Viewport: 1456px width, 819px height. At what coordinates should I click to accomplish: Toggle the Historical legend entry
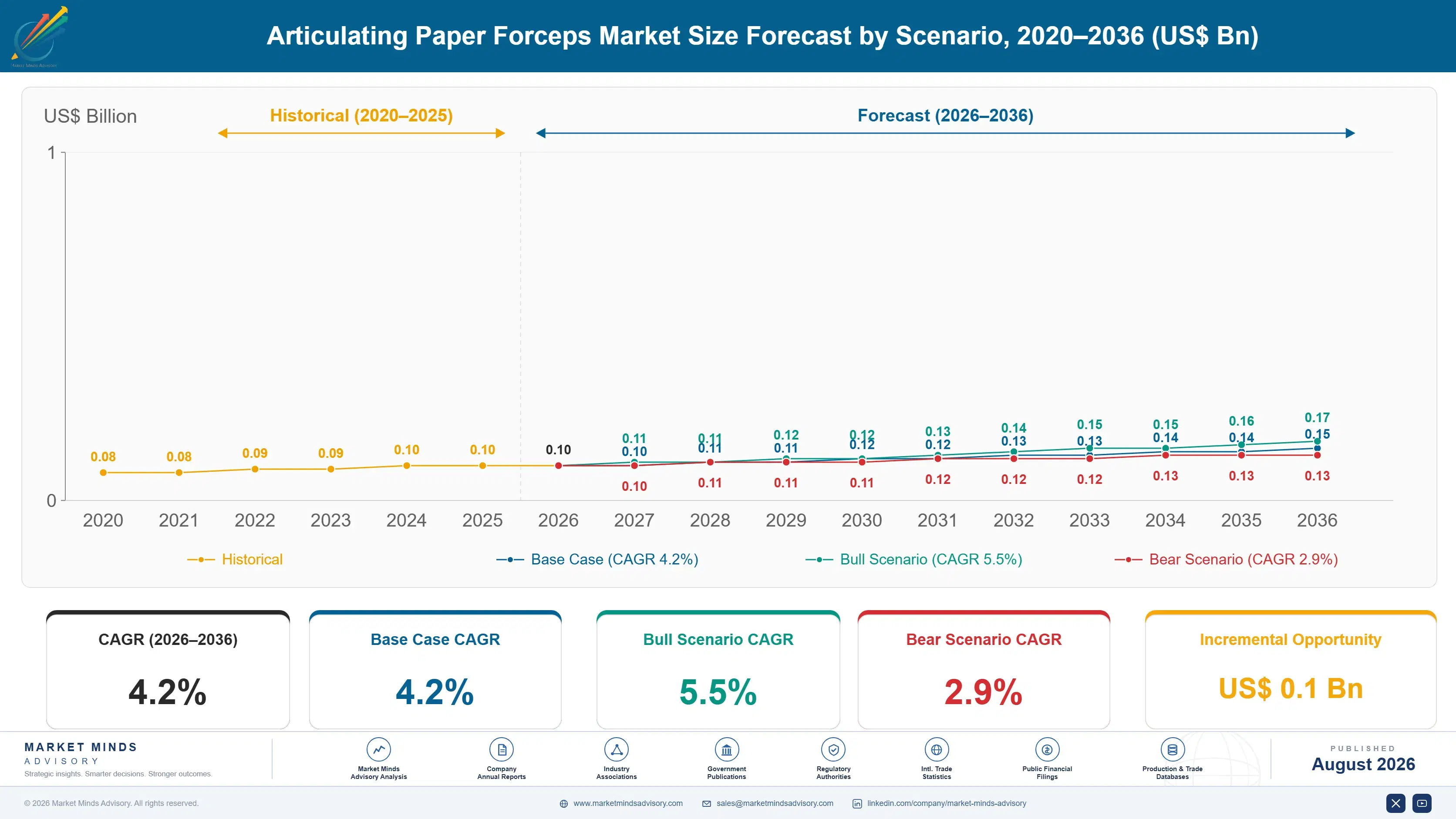coord(235,559)
